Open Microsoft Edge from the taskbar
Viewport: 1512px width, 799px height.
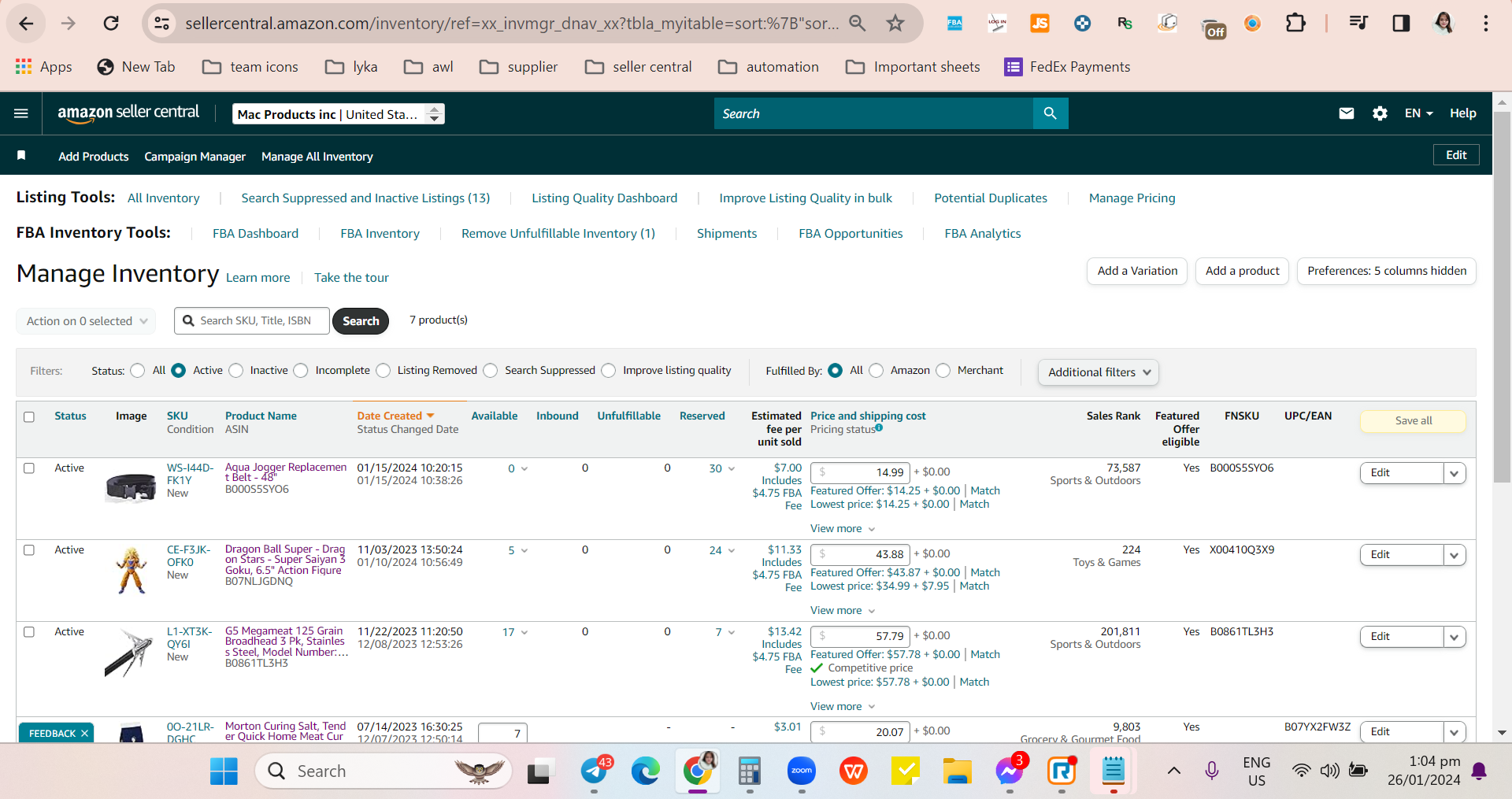point(646,771)
